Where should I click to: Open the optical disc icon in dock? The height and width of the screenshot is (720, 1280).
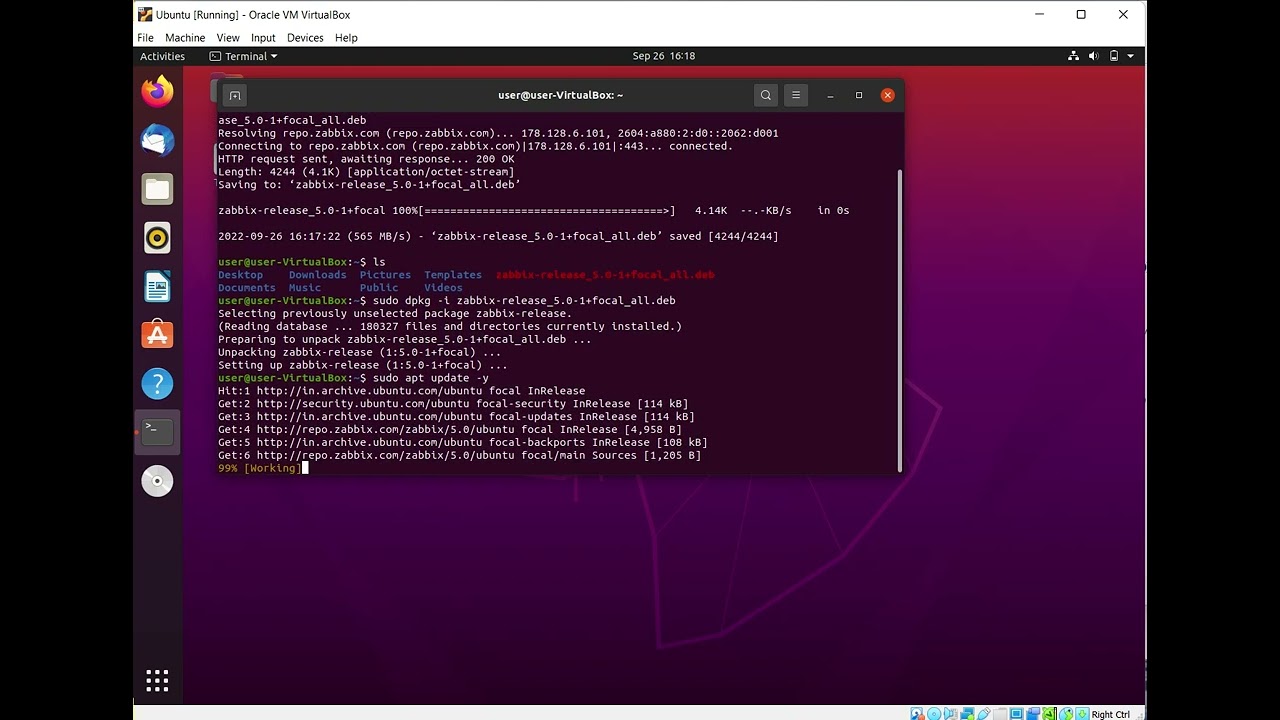157,481
